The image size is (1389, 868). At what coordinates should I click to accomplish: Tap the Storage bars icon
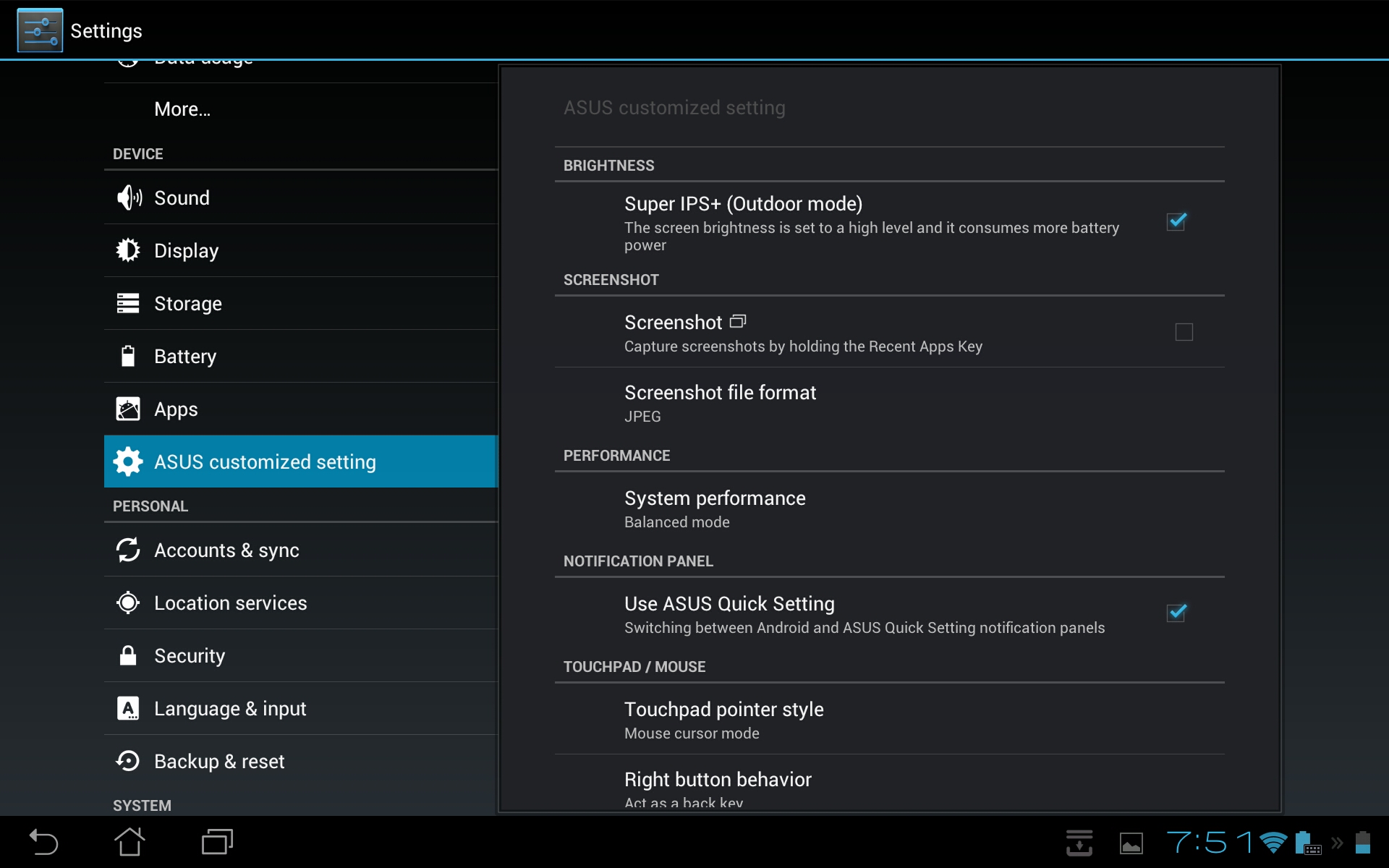point(128,303)
